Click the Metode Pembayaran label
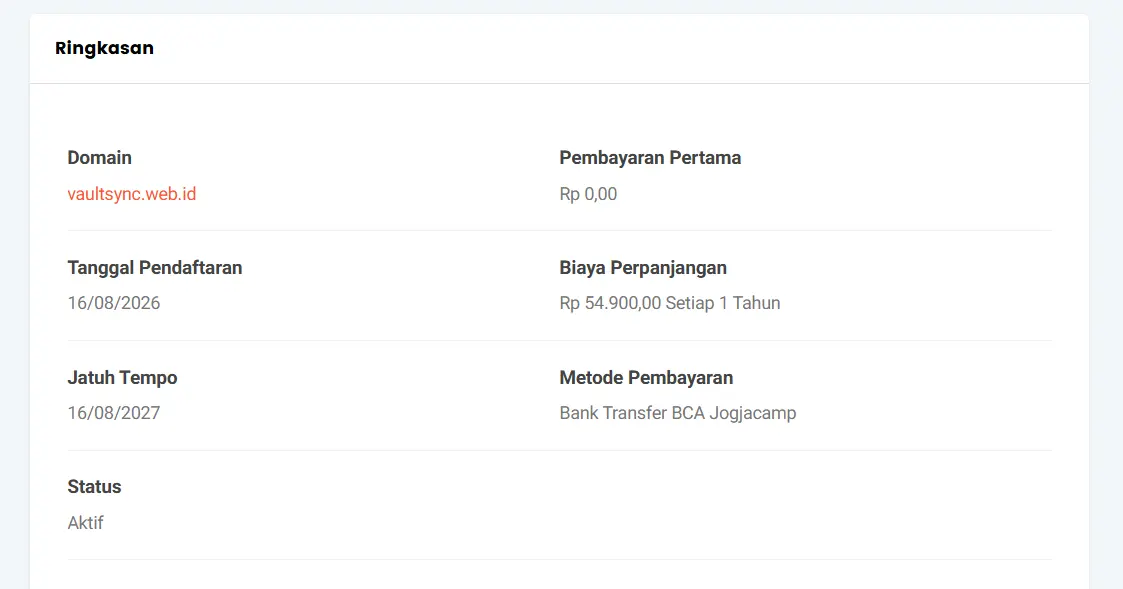The image size is (1123, 589). pyautogui.click(x=646, y=378)
